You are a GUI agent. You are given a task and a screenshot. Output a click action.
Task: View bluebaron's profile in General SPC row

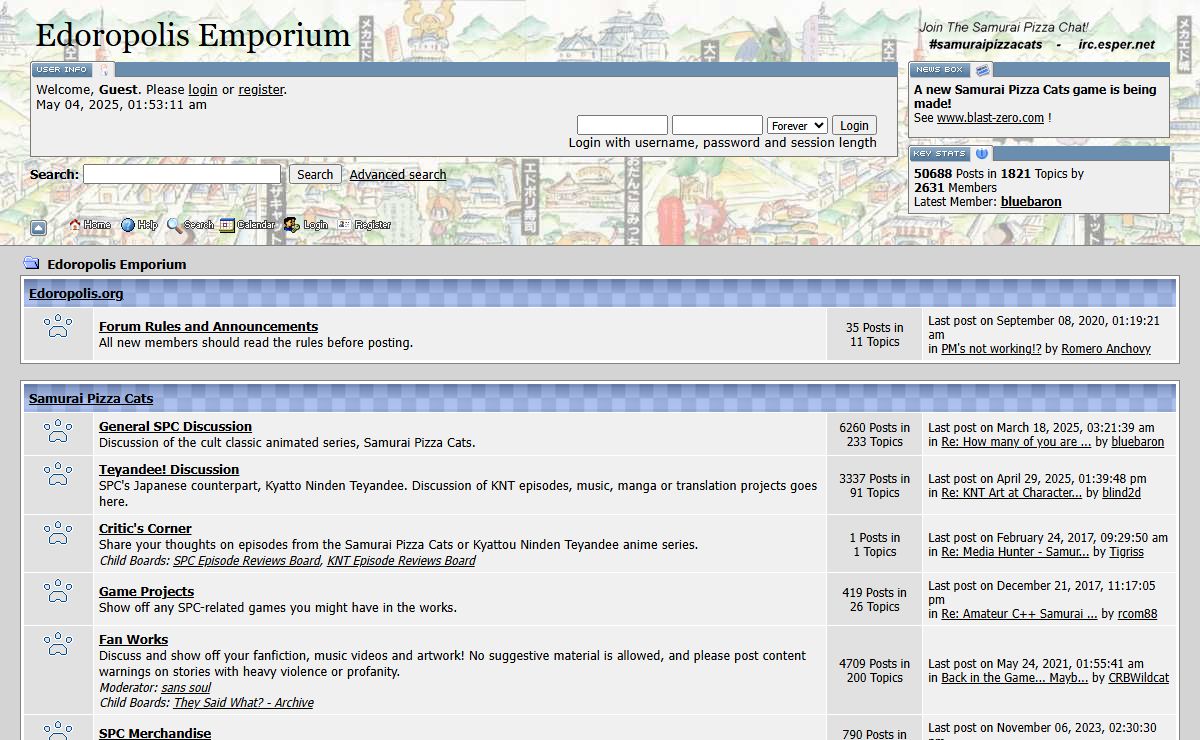(1138, 442)
